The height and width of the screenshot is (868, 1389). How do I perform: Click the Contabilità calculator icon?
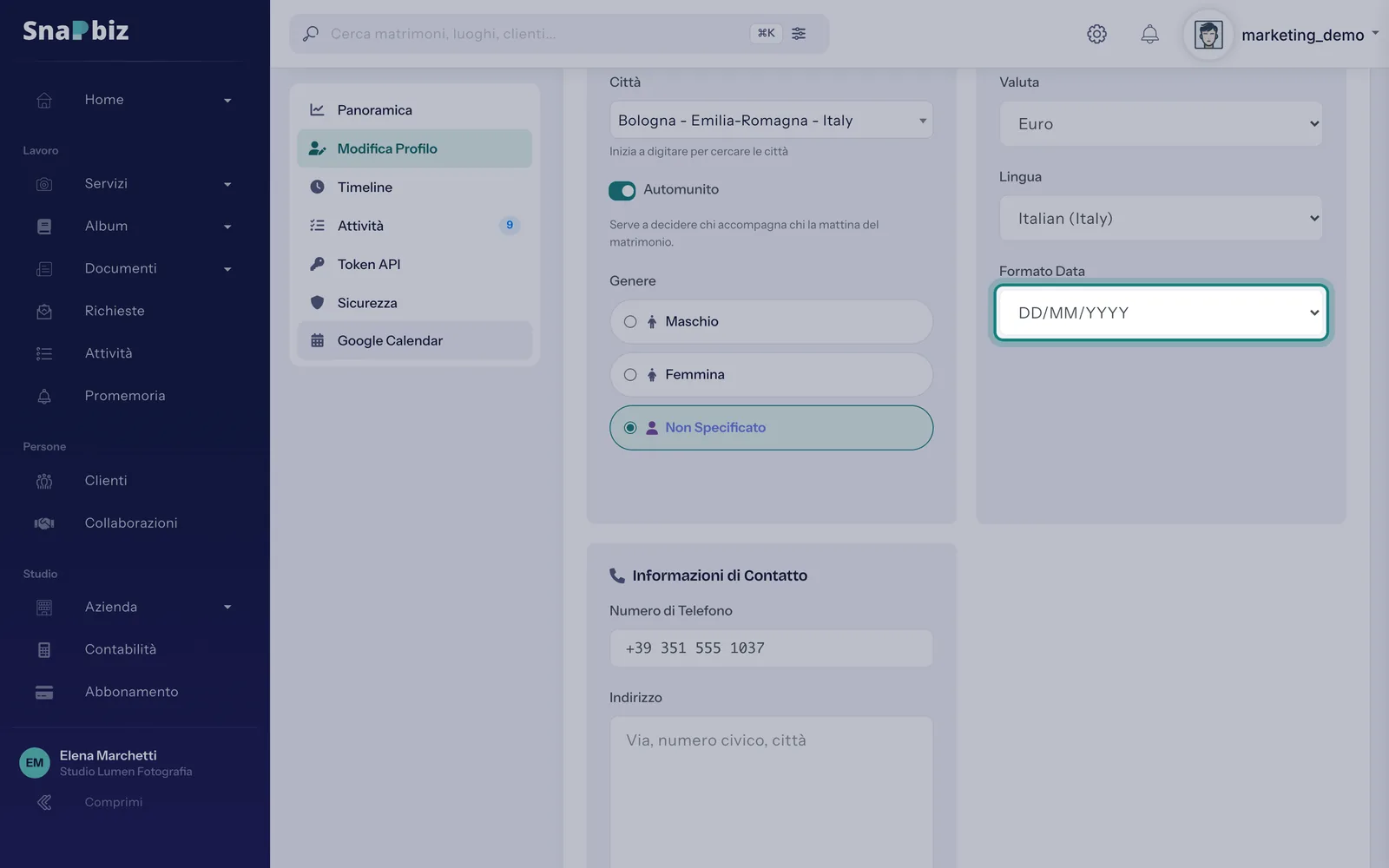pyautogui.click(x=44, y=650)
